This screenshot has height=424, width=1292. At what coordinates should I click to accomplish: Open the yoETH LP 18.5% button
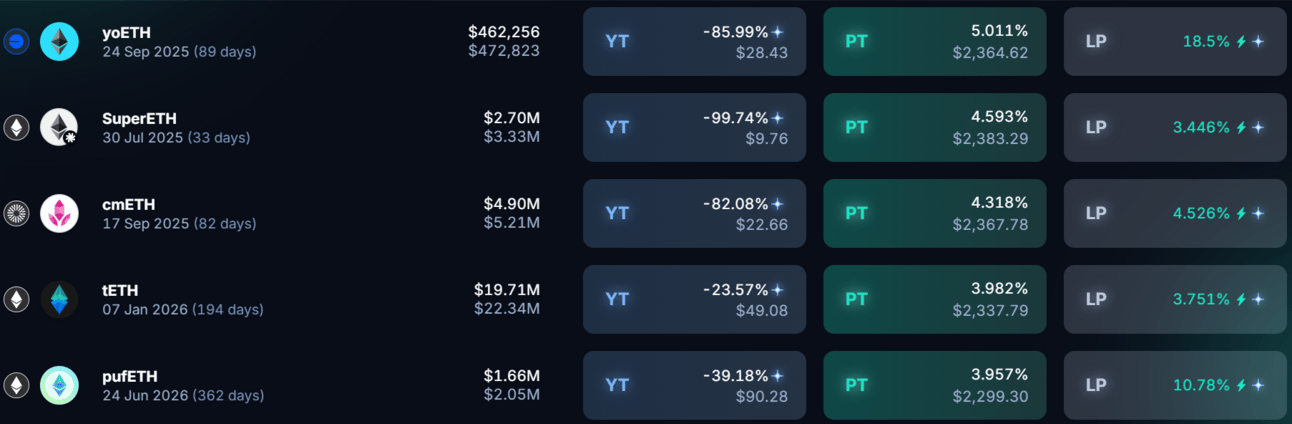[1175, 42]
